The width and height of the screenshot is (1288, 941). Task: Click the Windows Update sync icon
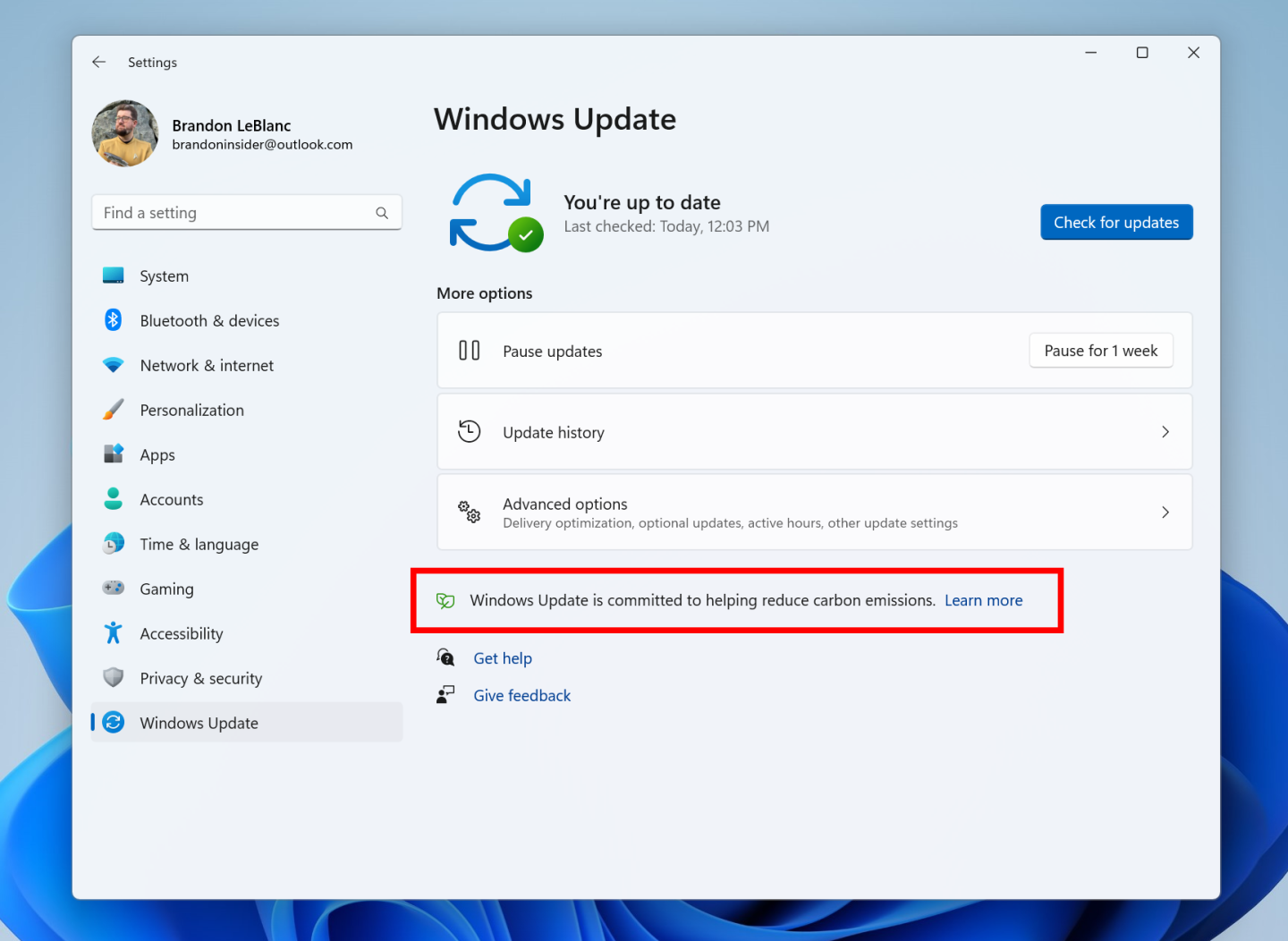point(113,722)
